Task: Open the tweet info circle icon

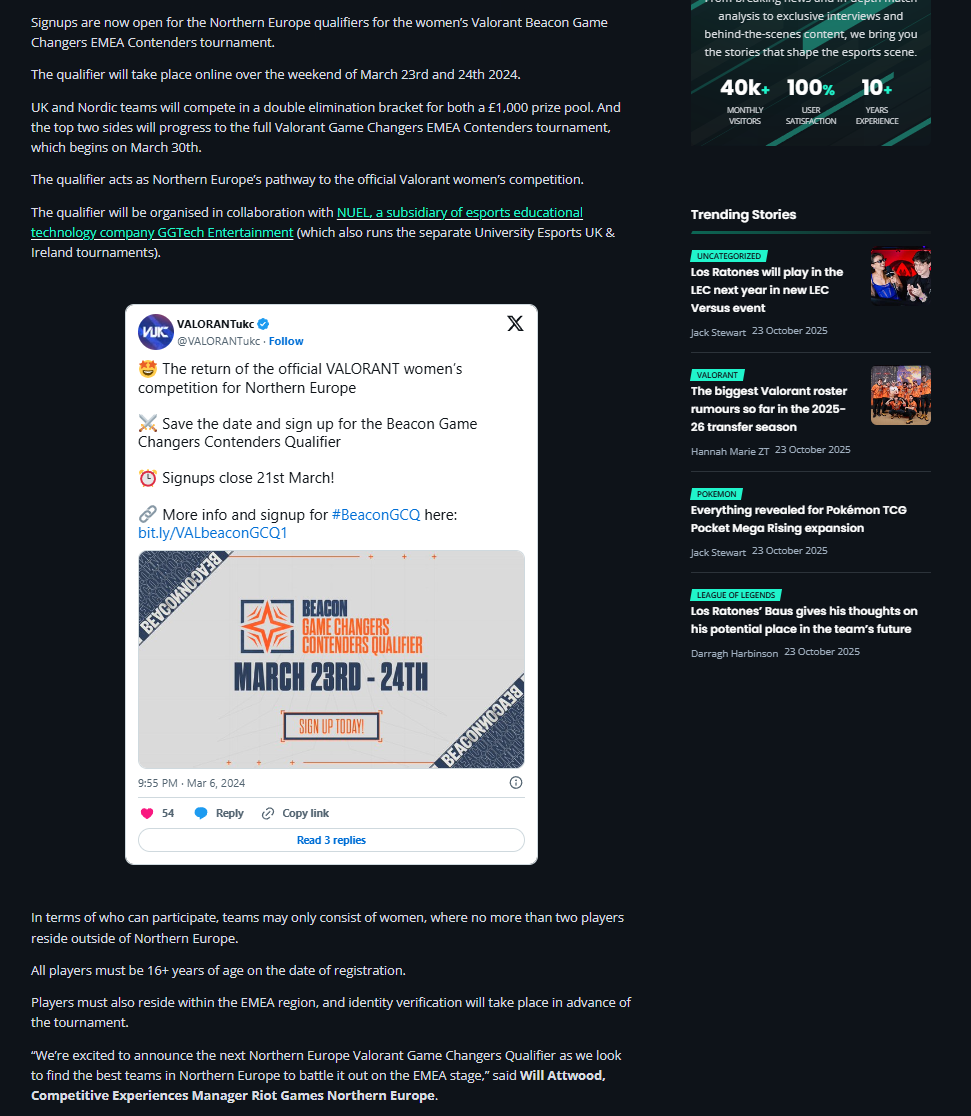Action: 516,783
